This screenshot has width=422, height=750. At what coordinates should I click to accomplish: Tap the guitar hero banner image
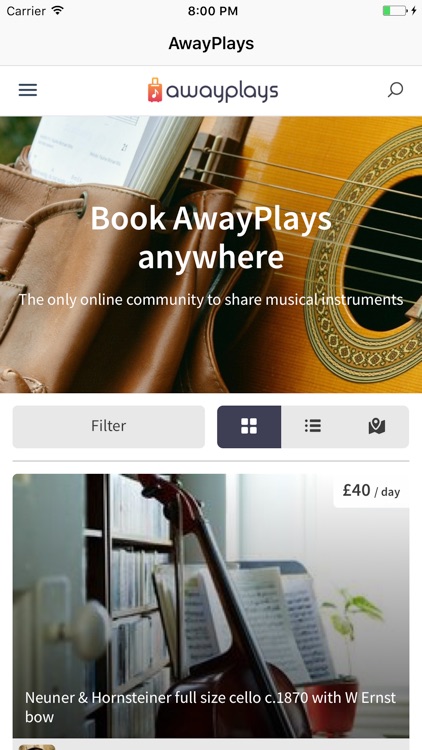211,255
